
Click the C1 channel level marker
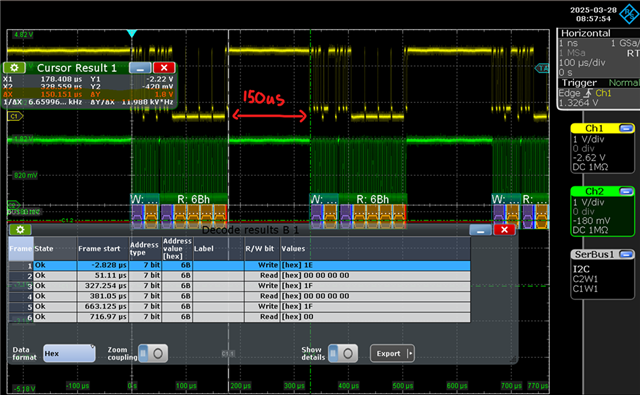pos(15,116)
